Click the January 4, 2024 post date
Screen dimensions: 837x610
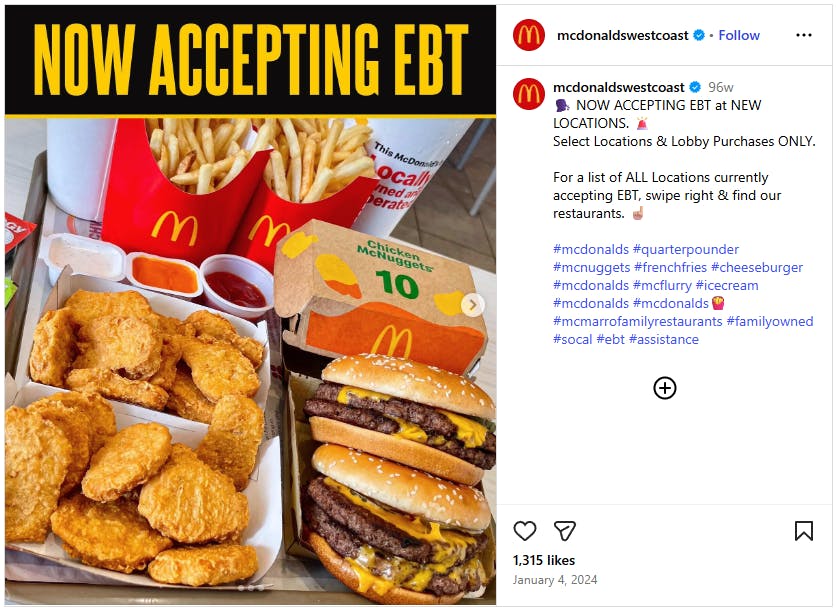coord(555,580)
